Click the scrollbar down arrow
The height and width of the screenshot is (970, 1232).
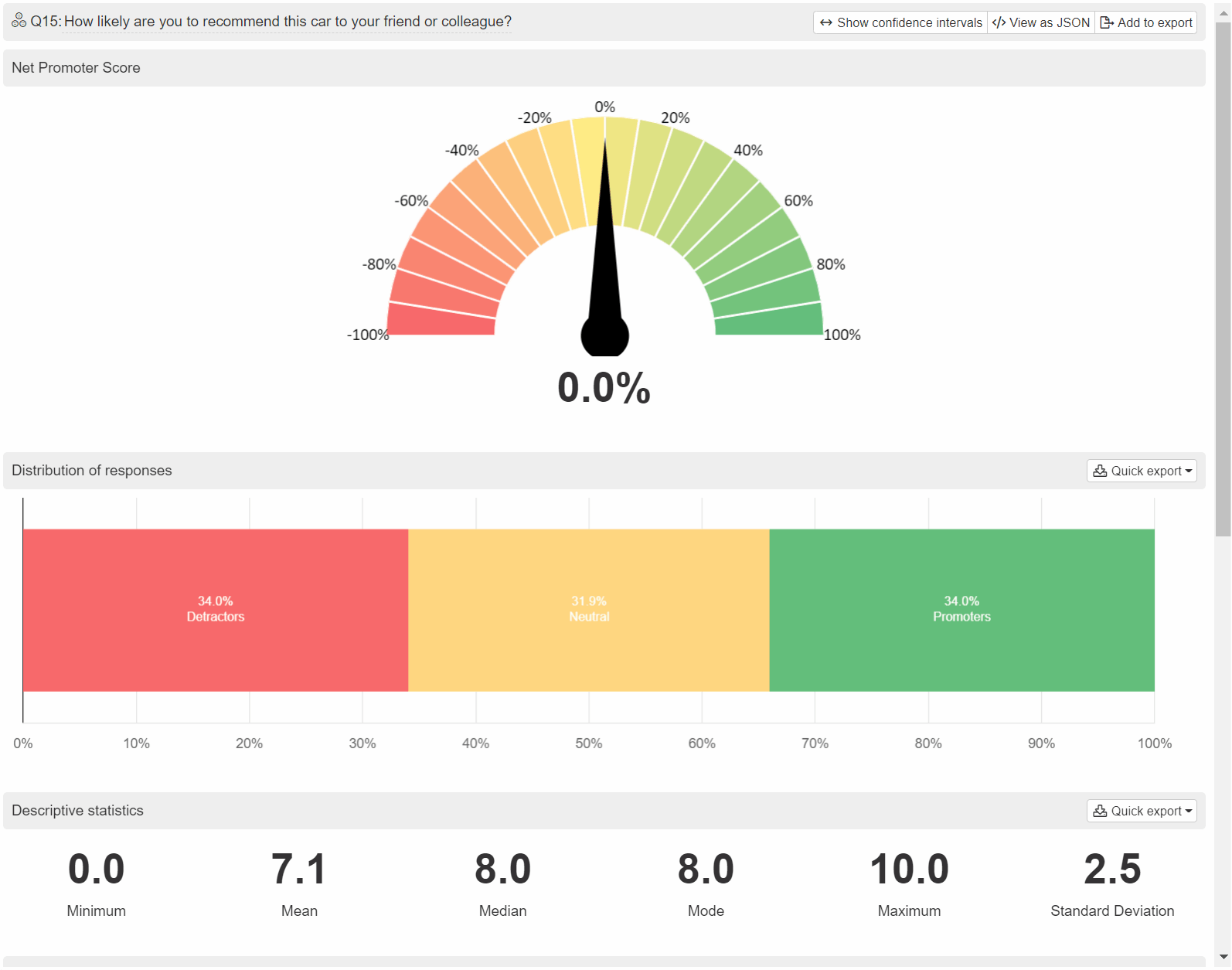1223,958
